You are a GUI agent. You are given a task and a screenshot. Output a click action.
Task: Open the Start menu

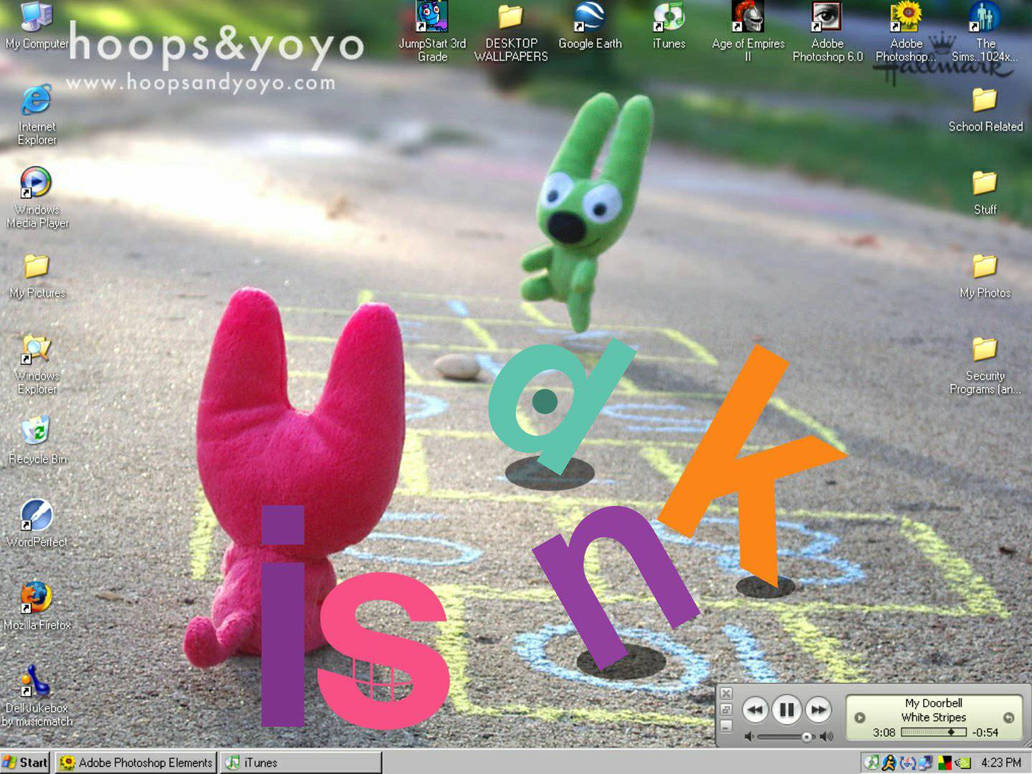coord(26,762)
